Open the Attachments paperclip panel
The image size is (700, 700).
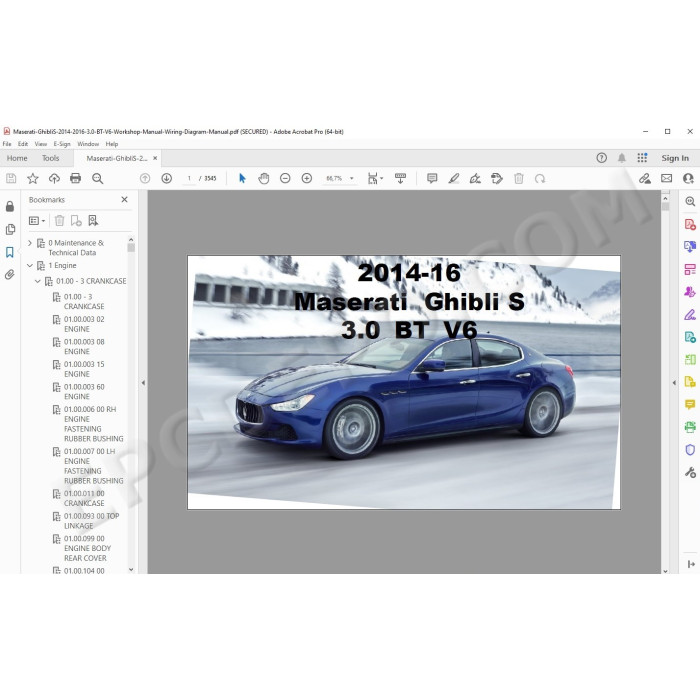pyautogui.click(x=10, y=275)
